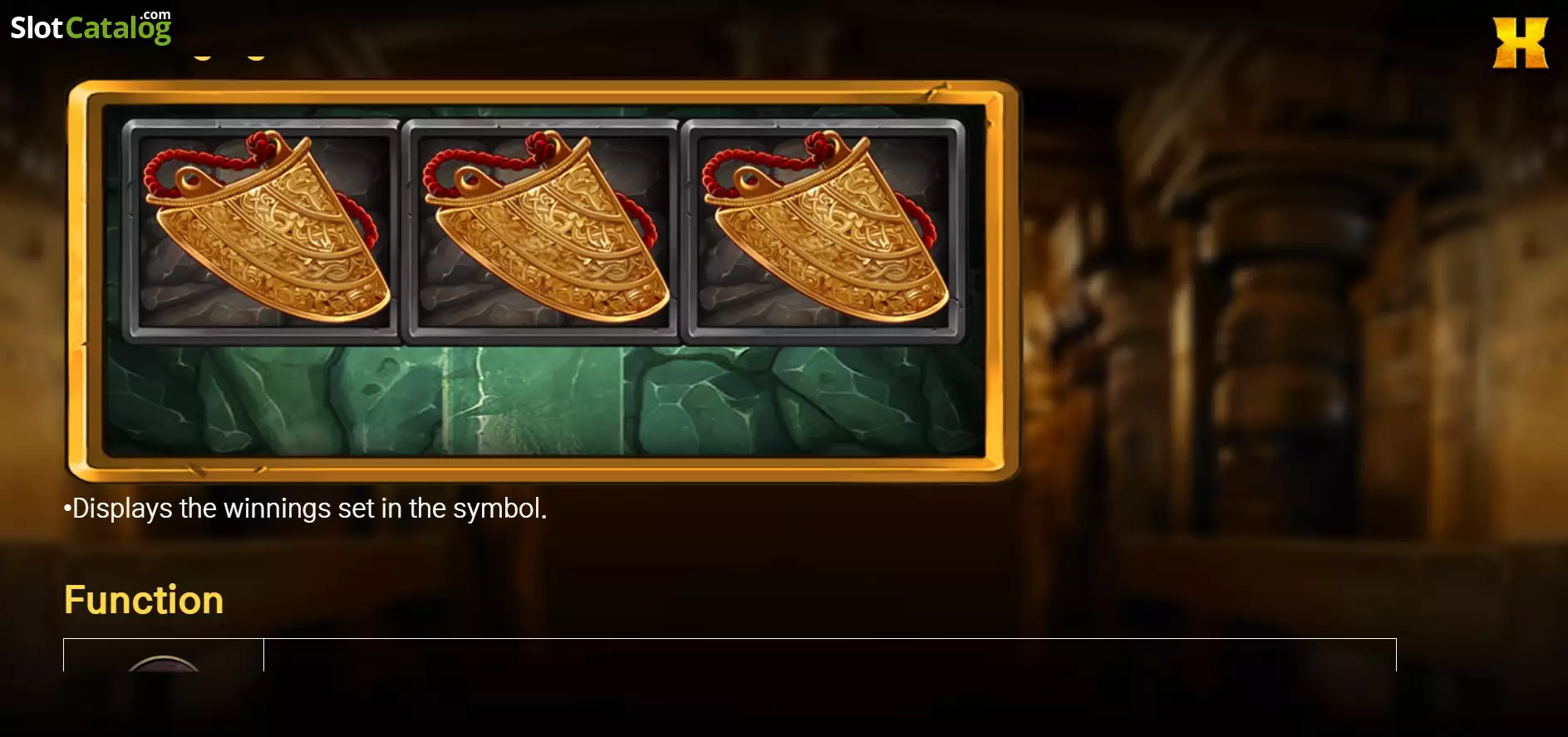Viewport: 1568px width, 737px height.
Task: Click the 'Displays the winnings' description text
Action: point(306,508)
